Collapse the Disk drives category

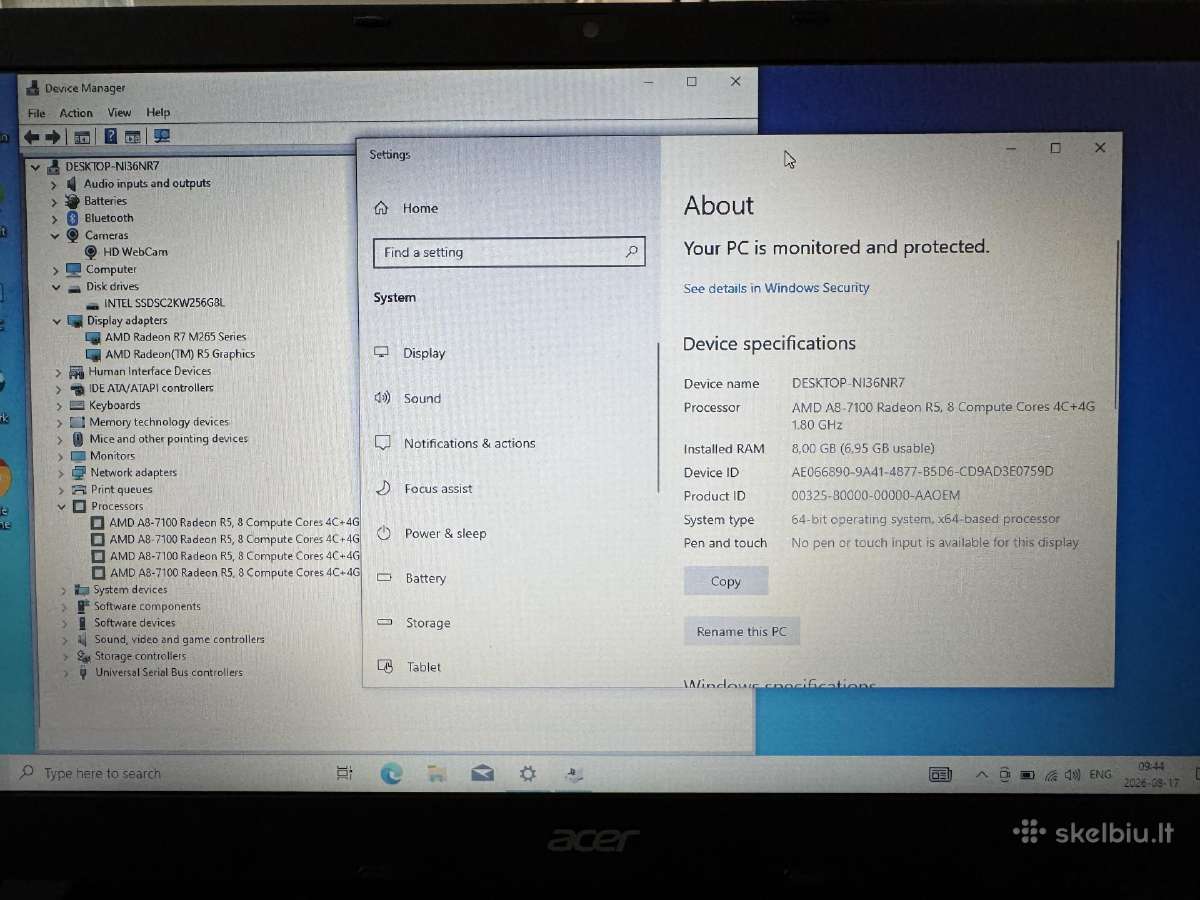(x=56, y=287)
